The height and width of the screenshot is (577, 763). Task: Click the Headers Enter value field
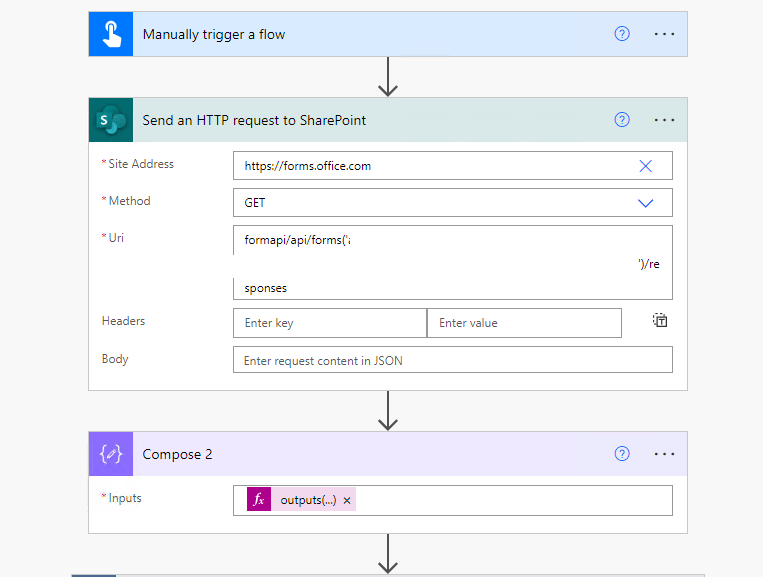tap(524, 323)
